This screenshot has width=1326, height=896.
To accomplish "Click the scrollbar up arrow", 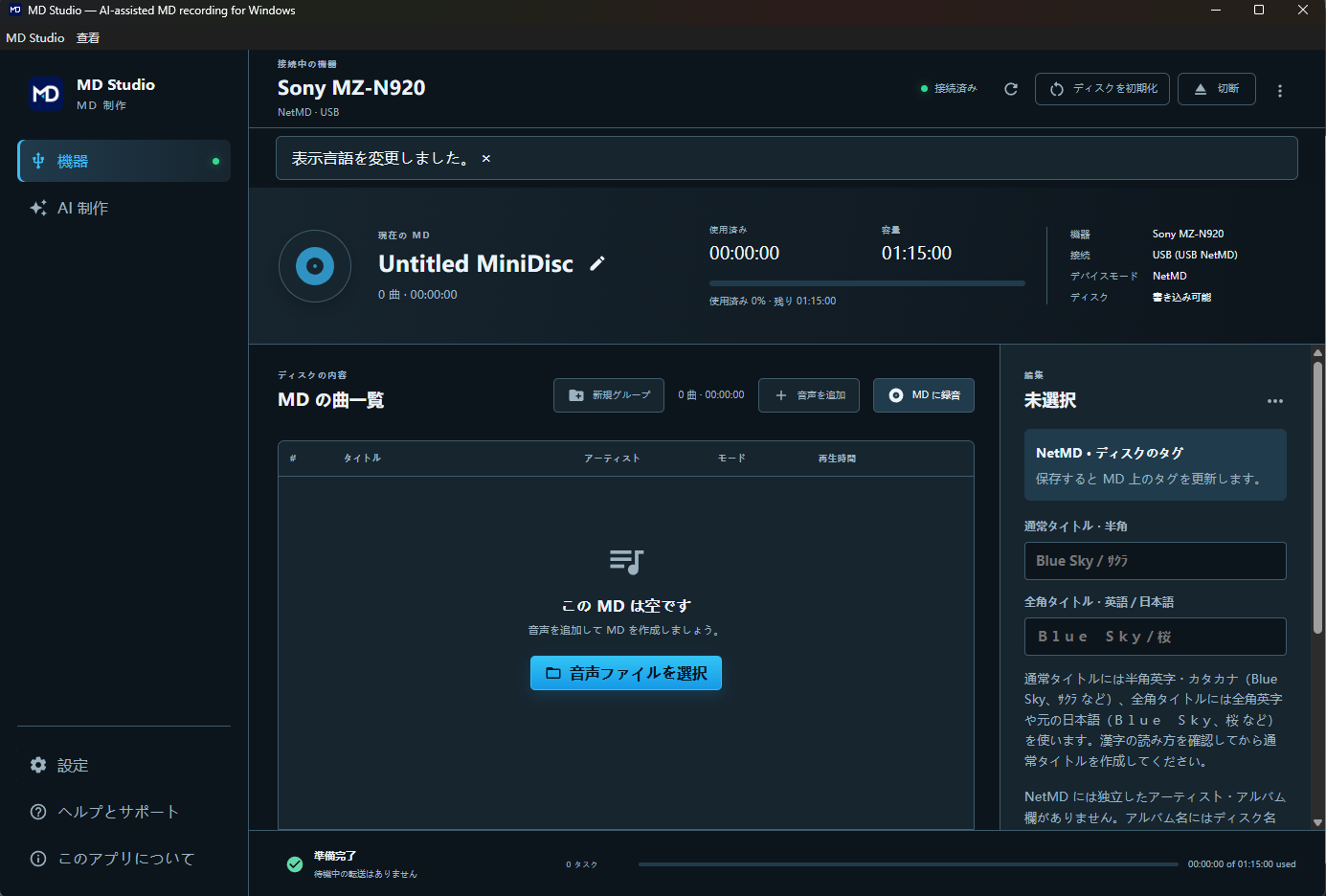I will [1318, 352].
